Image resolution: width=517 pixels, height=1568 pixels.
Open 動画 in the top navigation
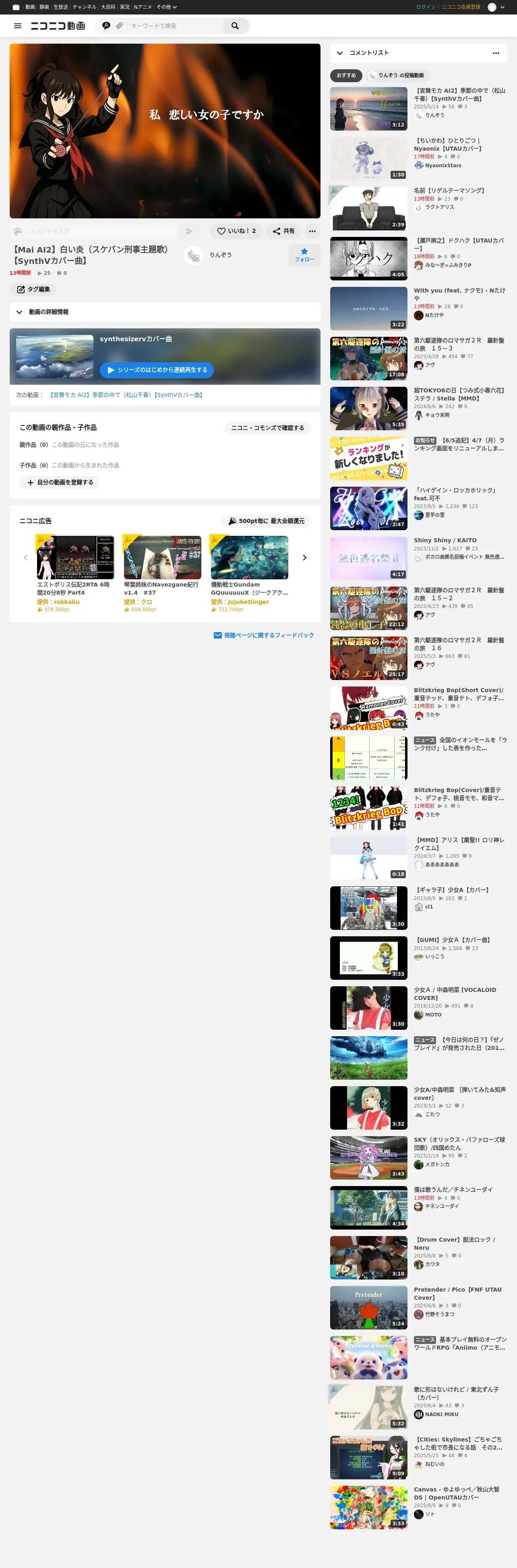pos(30,7)
